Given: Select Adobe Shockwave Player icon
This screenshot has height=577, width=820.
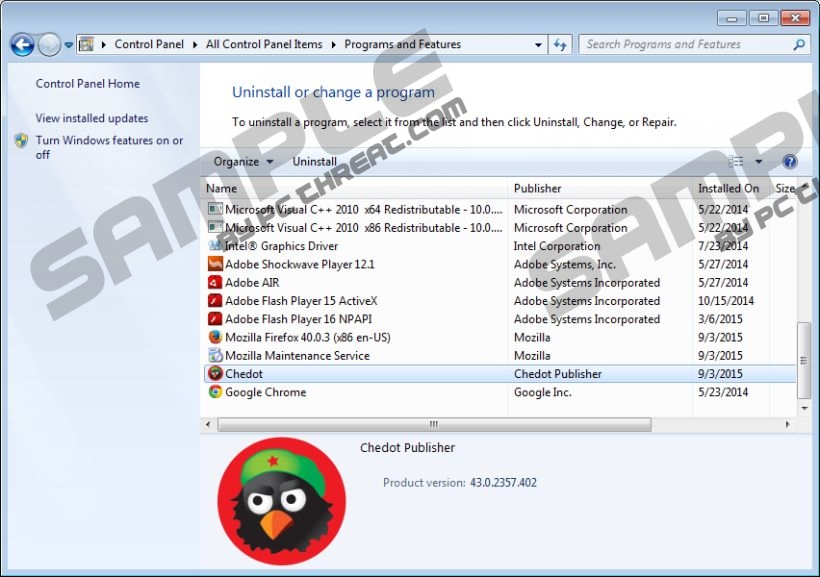Looking at the screenshot, I should (215, 264).
